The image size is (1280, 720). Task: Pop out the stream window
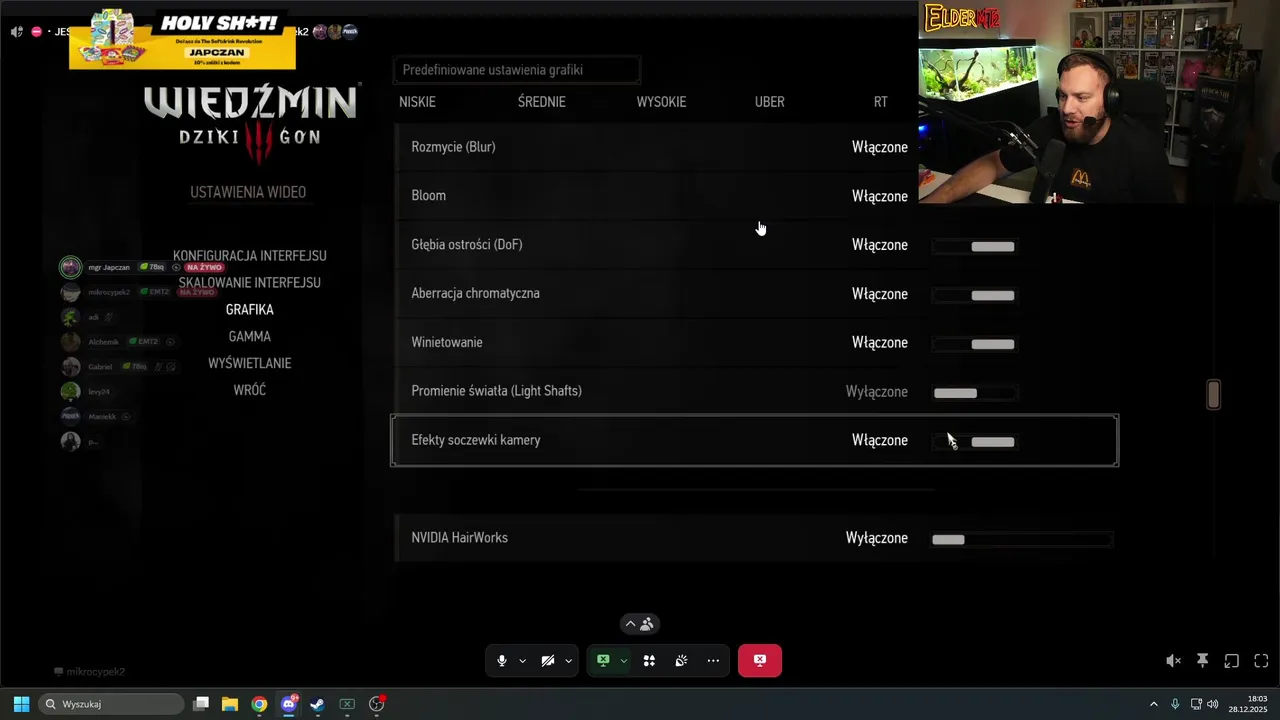(1232, 661)
